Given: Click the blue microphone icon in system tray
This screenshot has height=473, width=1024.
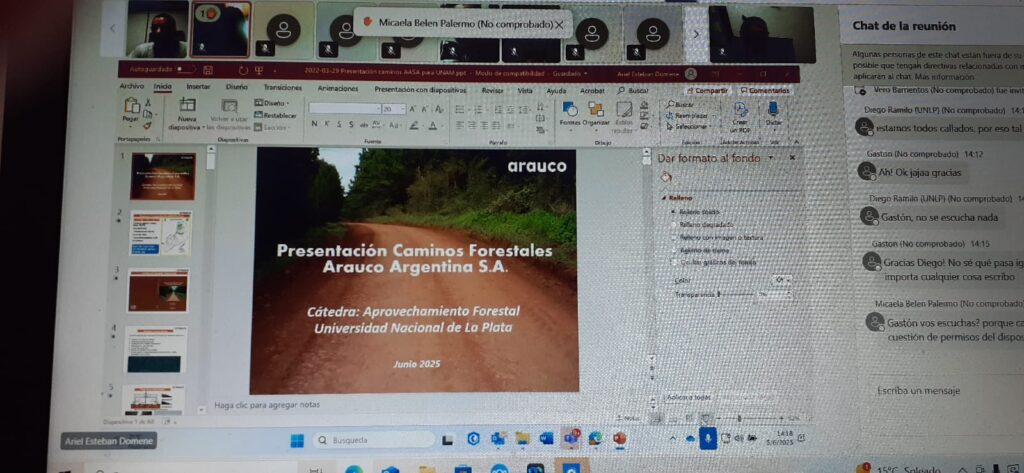Looking at the screenshot, I should click(708, 438).
